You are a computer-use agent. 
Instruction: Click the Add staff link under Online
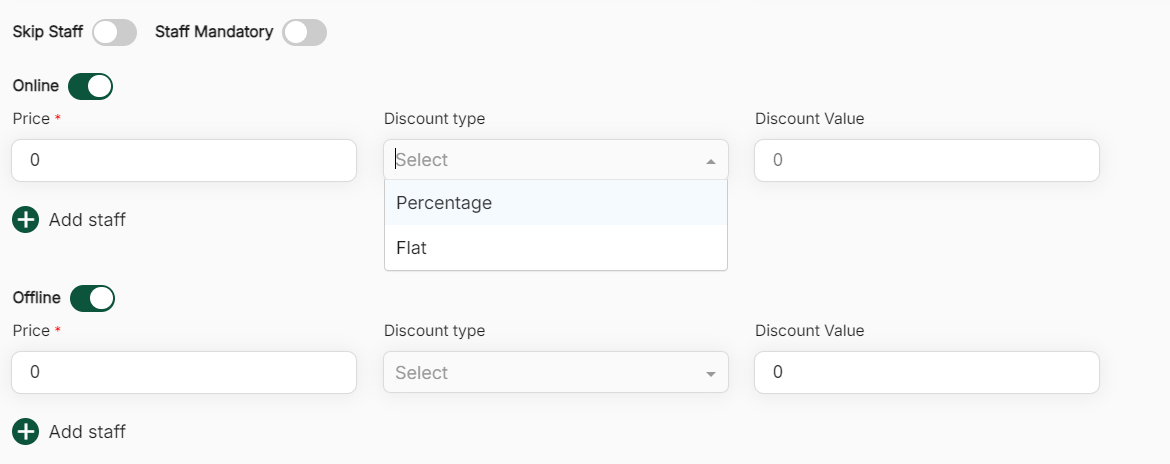tap(87, 219)
